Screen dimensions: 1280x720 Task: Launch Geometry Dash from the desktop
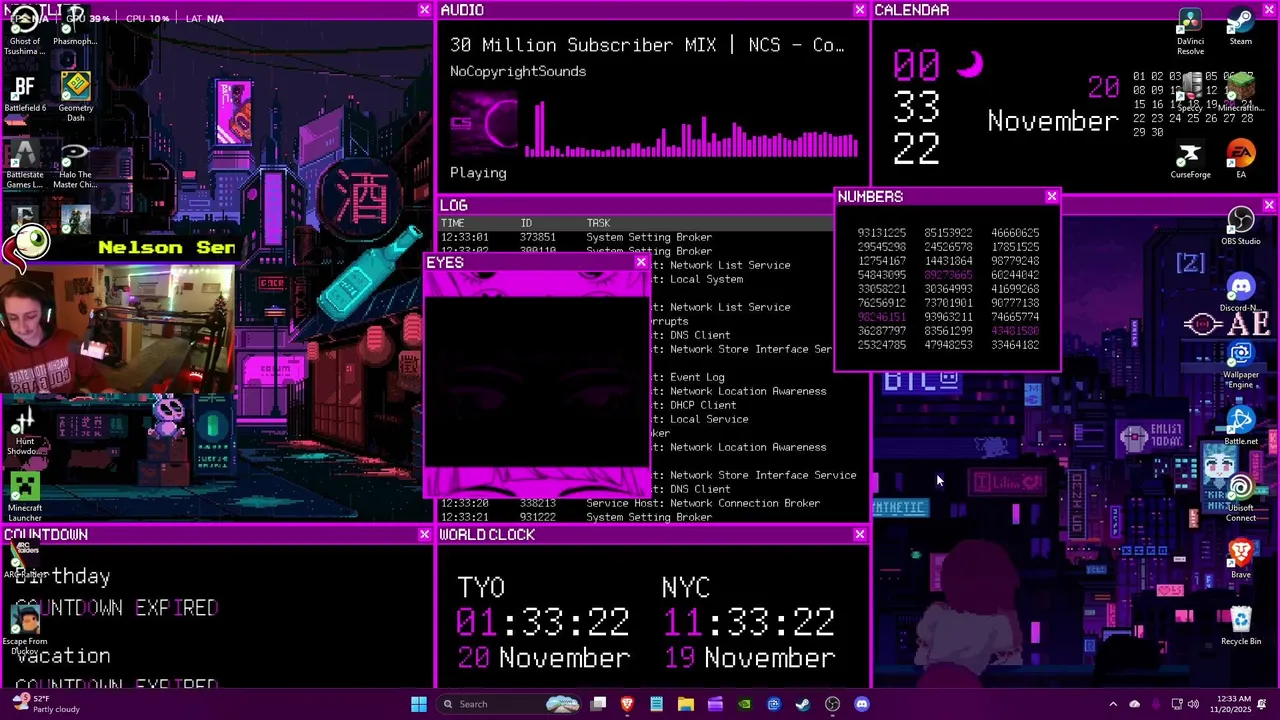point(75,96)
